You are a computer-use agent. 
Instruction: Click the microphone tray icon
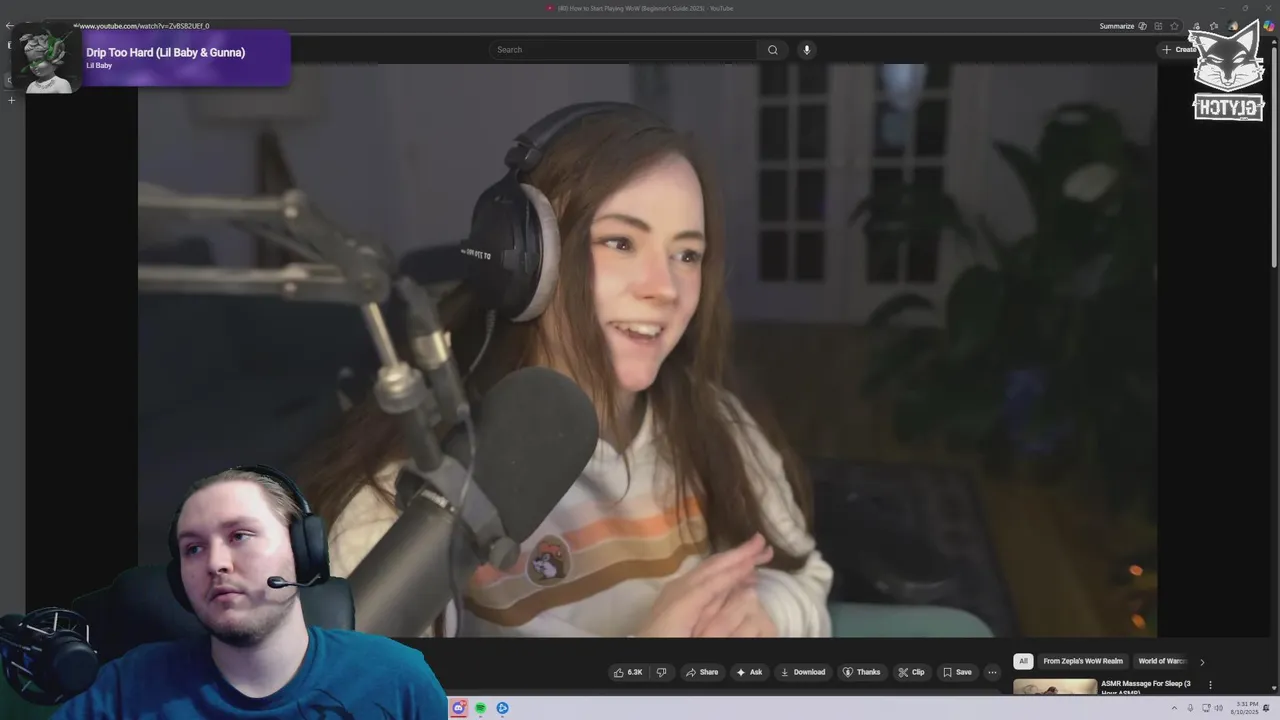click(1190, 708)
